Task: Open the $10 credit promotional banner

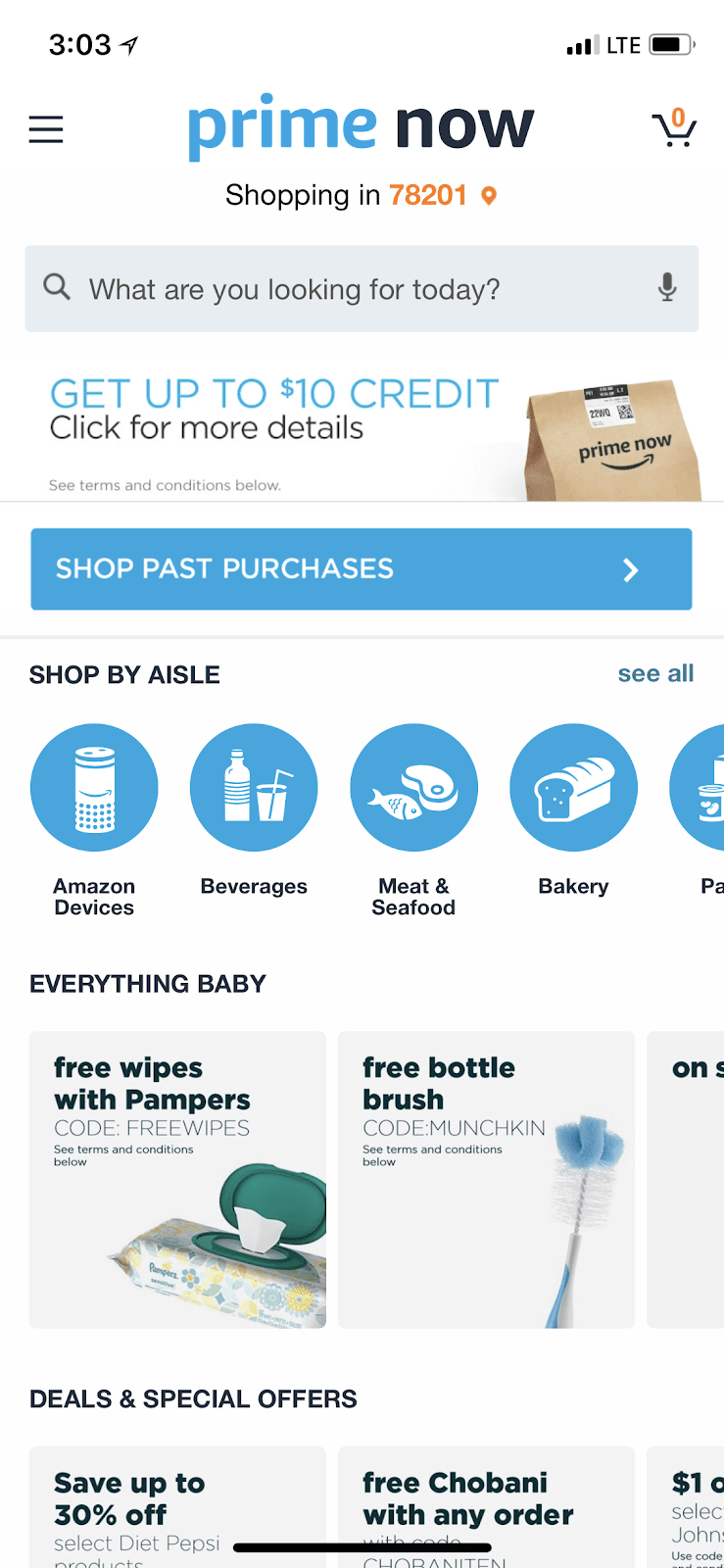Action: [x=362, y=428]
